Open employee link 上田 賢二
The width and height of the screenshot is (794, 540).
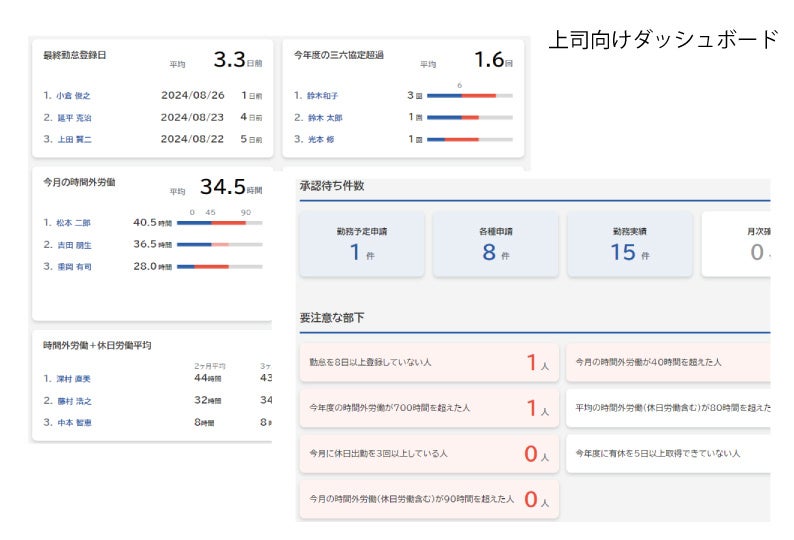click(74, 139)
